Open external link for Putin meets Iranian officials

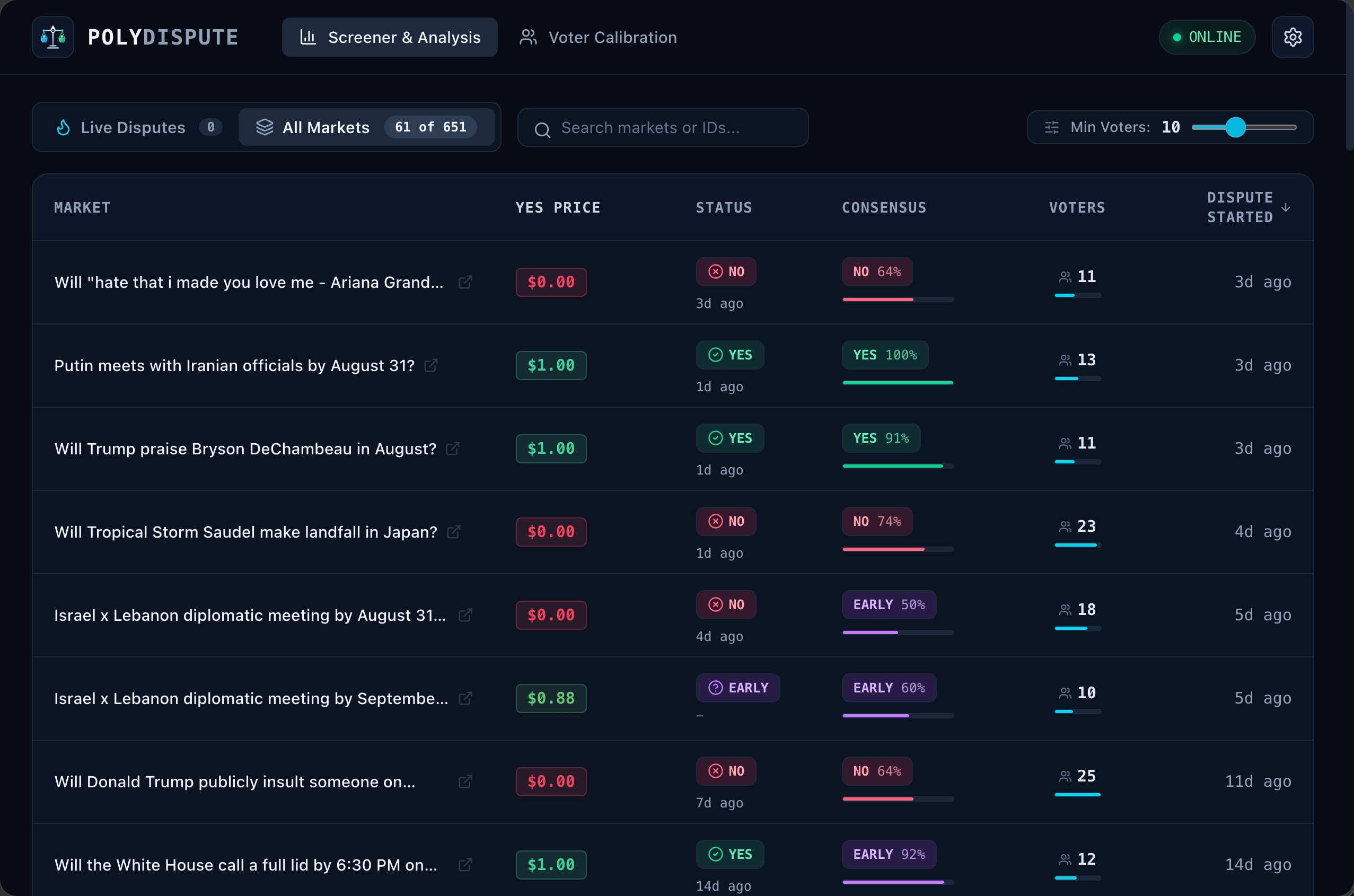pos(432,365)
